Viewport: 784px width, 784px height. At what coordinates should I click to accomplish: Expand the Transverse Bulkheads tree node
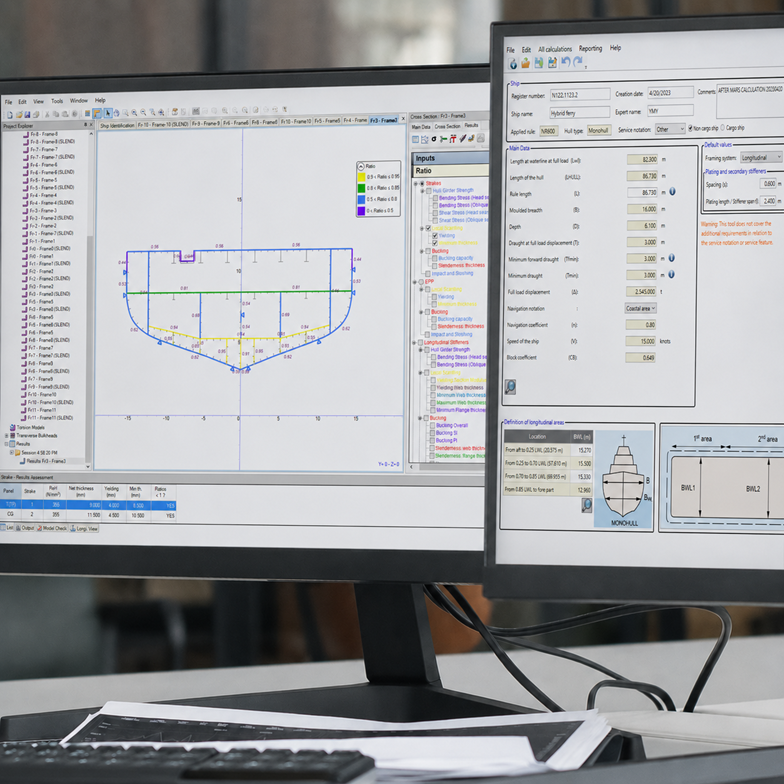tap(6, 436)
